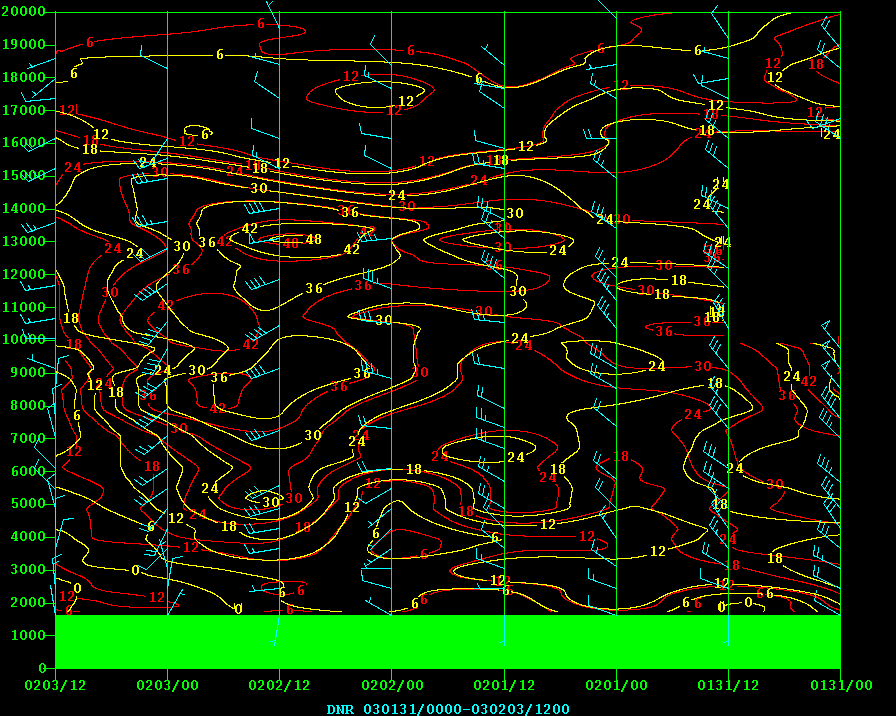Image resolution: width=896 pixels, height=716 pixels.
Task: Select the 5000 height axis label
Action: 30,504
